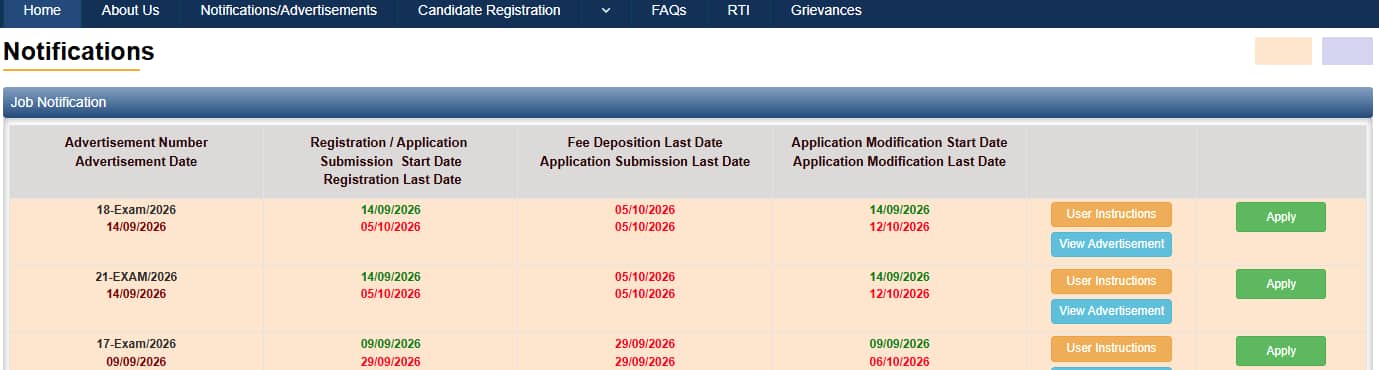Select the 21-EXAM/2026 advertisement number text
The height and width of the screenshot is (370, 1379).
click(x=136, y=277)
